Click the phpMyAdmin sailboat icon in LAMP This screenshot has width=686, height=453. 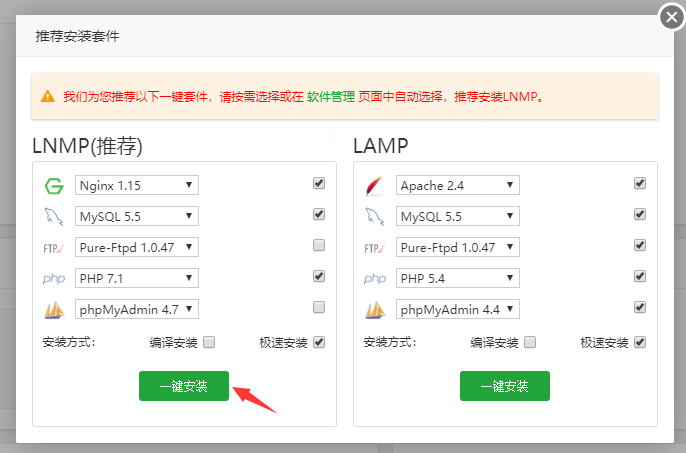[375, 310]
